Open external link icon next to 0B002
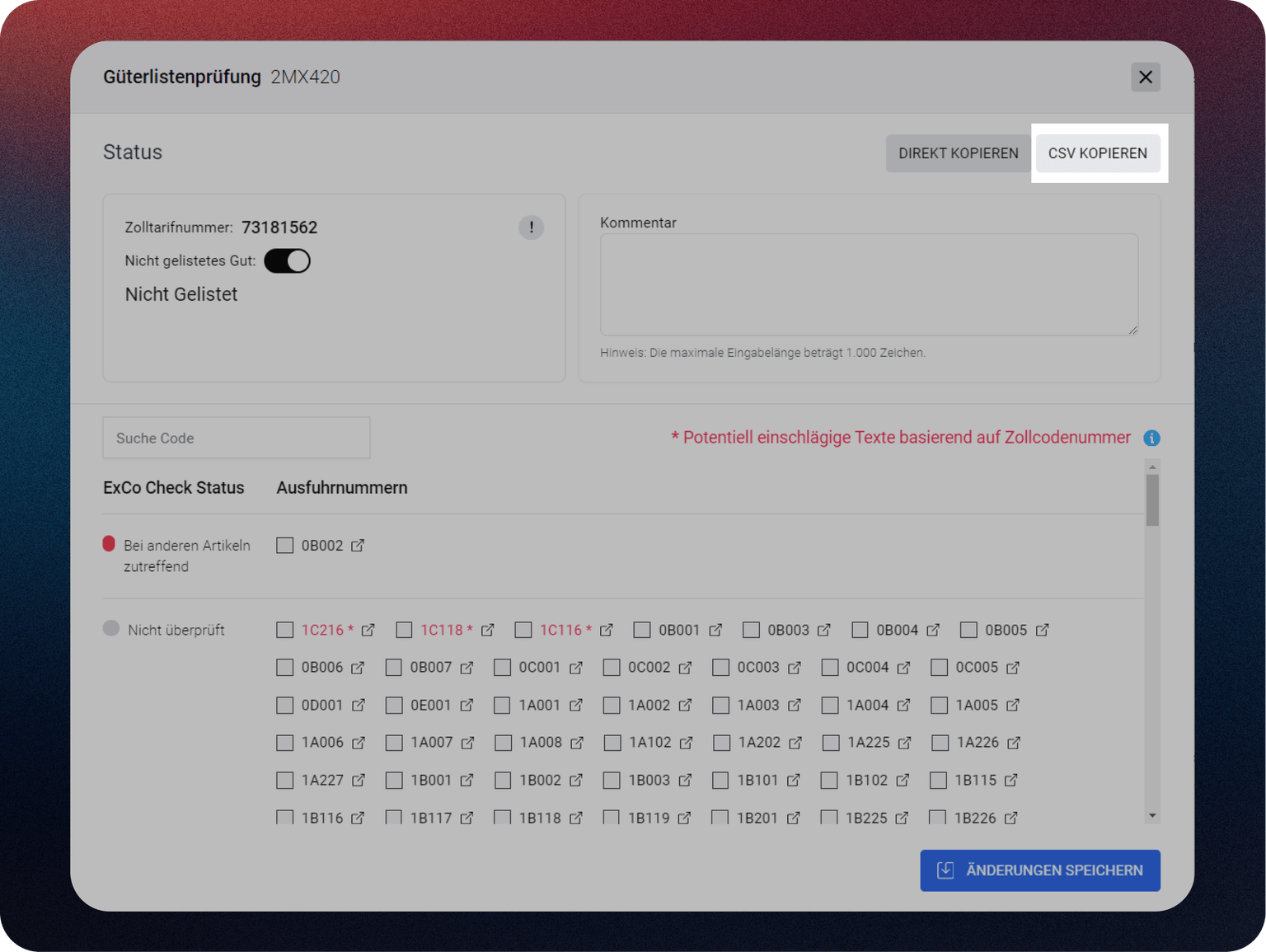The height and width of the screenshot is (952, 1266). [358, 546]
